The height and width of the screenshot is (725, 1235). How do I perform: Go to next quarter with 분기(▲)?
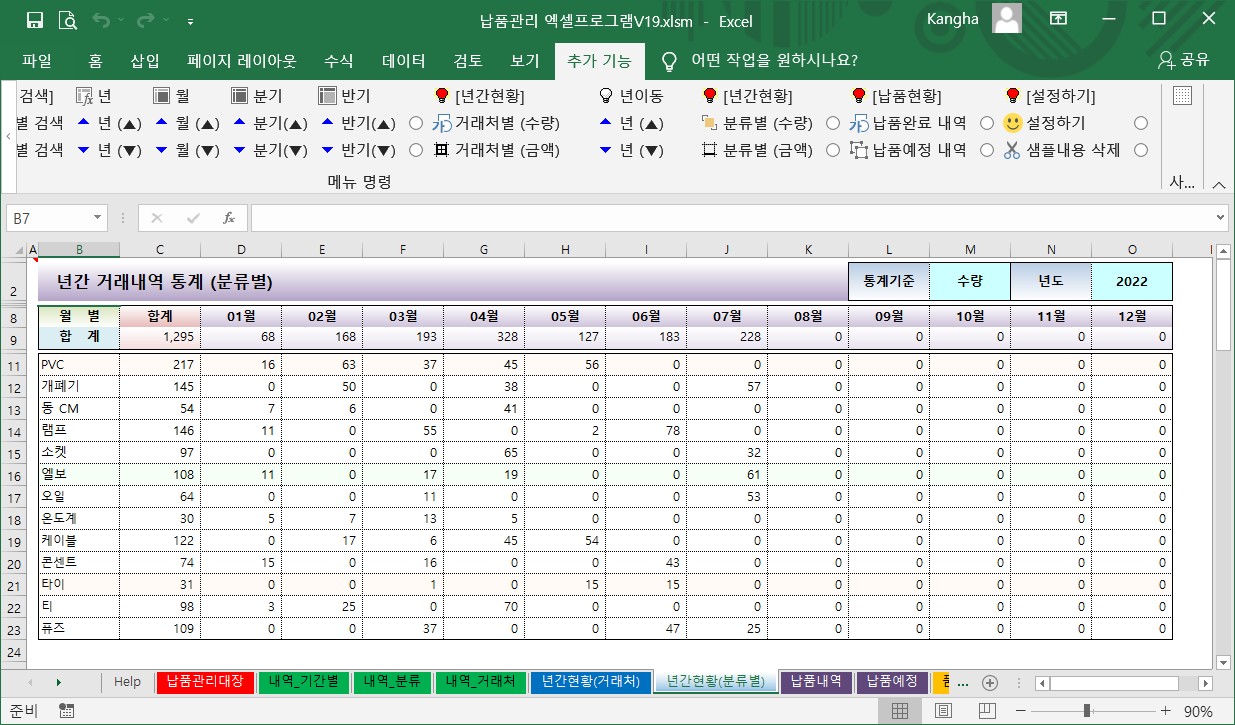pyautogui.click(x=271, y=124)
